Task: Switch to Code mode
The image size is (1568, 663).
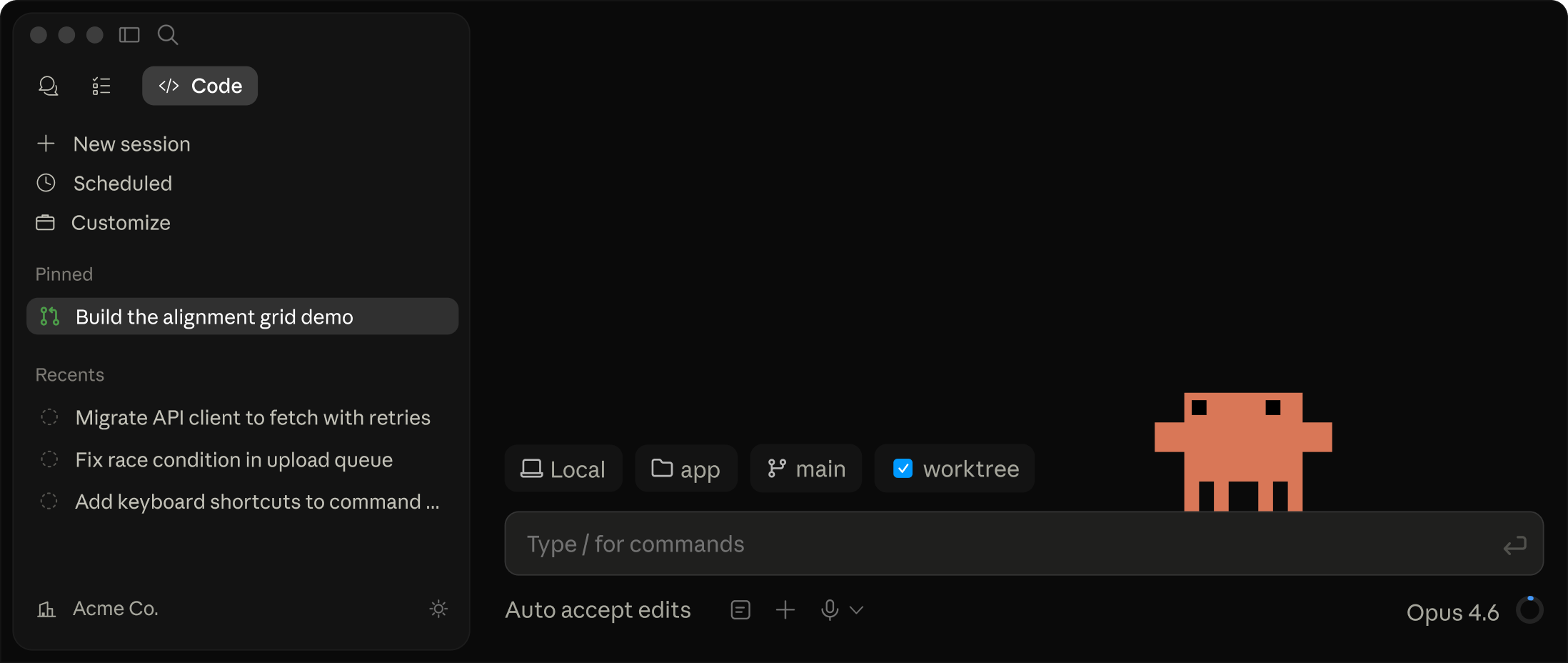Action: [199, 85]
